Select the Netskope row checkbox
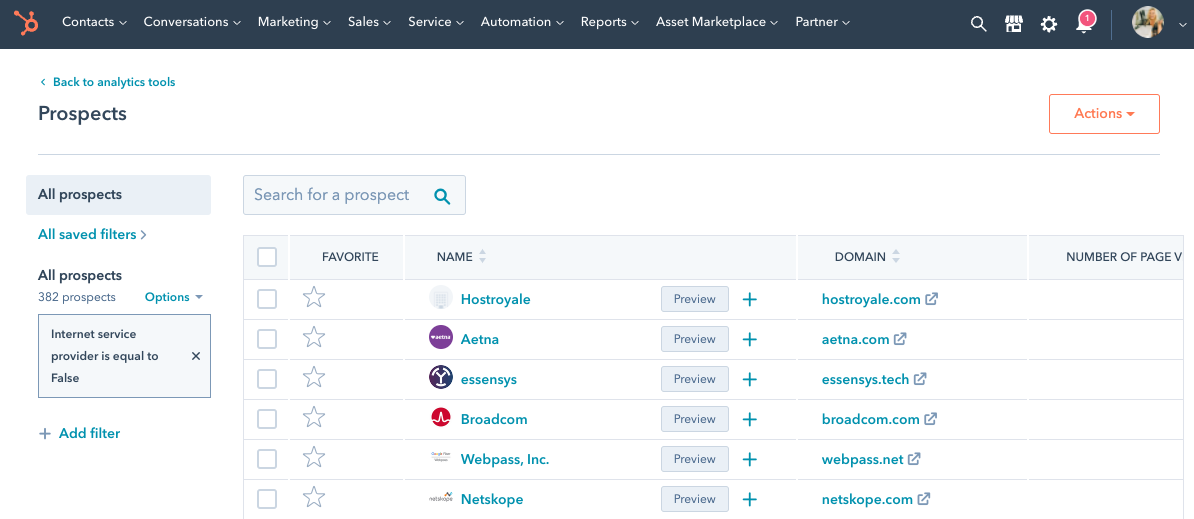 tap(267, 499)
